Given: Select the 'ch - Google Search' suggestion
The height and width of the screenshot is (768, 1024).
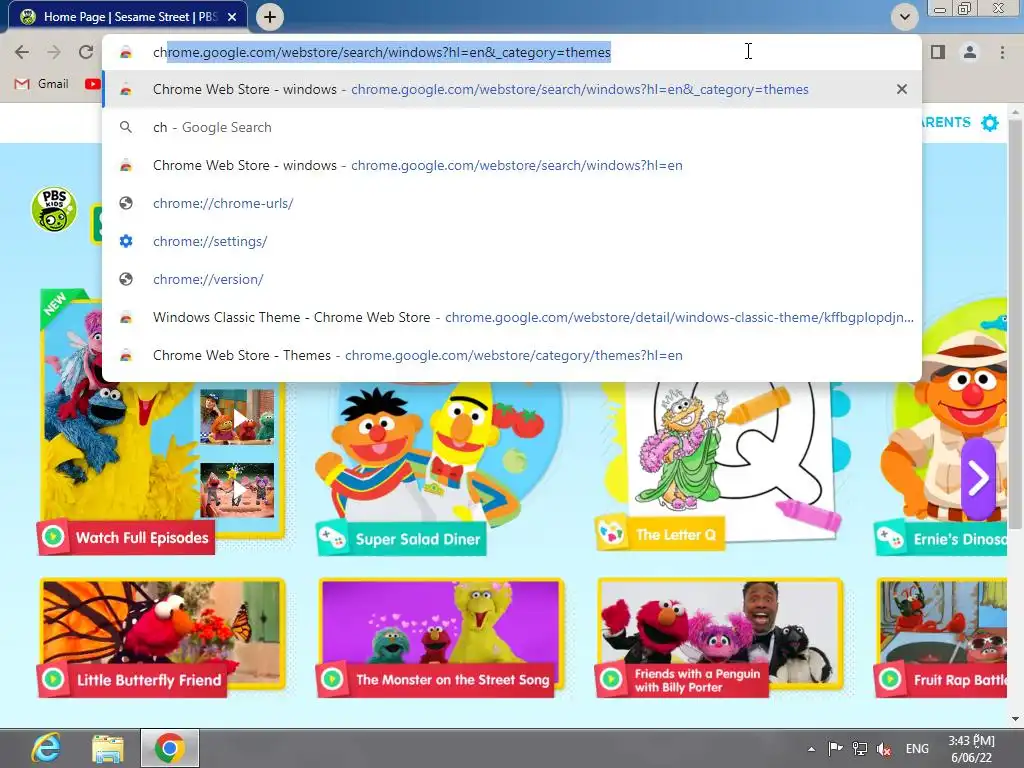Looking at the screenshot, I should tap(512, 127).
